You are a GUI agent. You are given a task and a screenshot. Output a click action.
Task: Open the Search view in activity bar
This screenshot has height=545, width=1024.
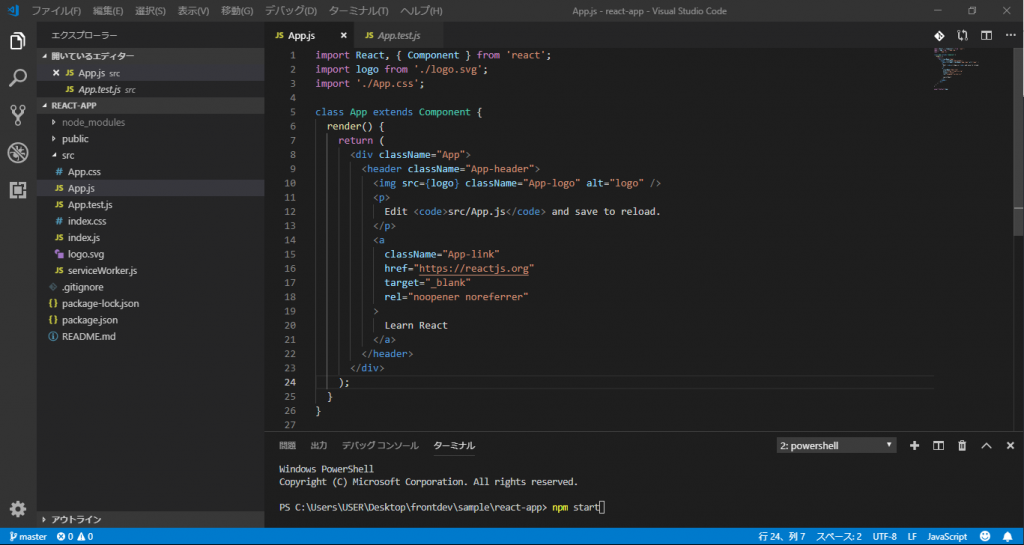tap(18, 79)
